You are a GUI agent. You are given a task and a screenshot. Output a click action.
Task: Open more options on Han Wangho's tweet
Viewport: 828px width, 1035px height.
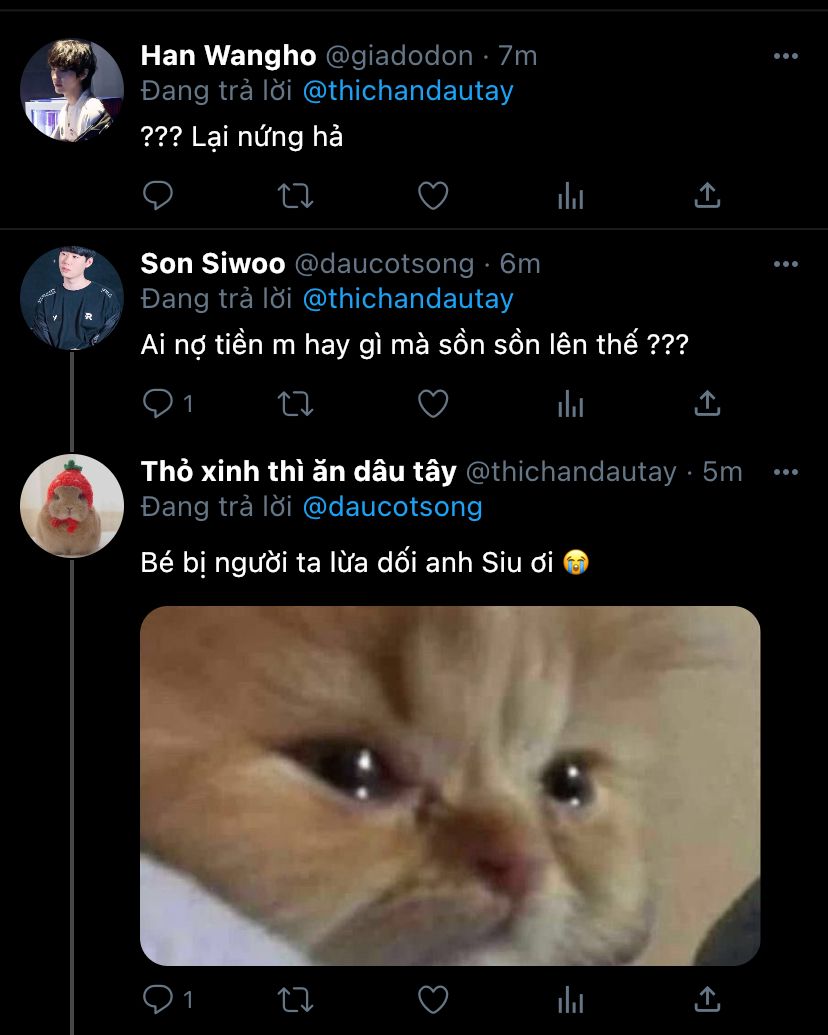(x=786, y=56)
